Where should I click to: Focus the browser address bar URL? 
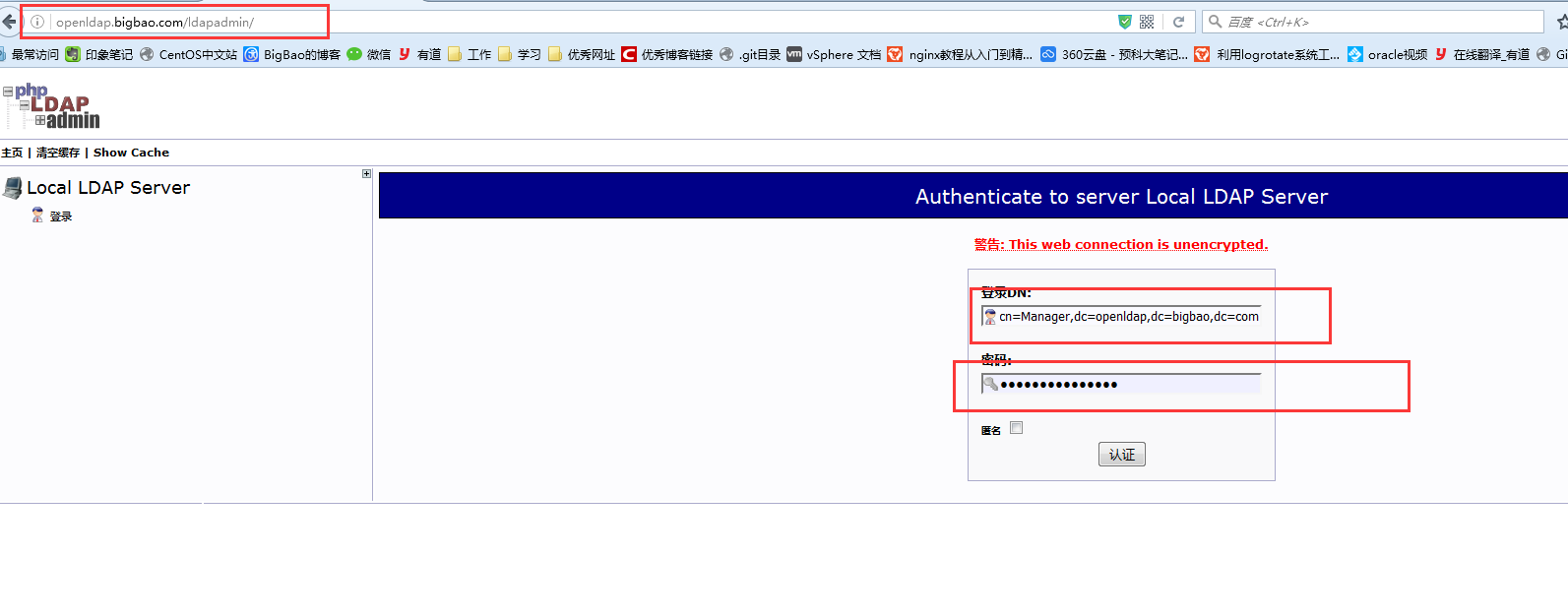tap(581, 22)
